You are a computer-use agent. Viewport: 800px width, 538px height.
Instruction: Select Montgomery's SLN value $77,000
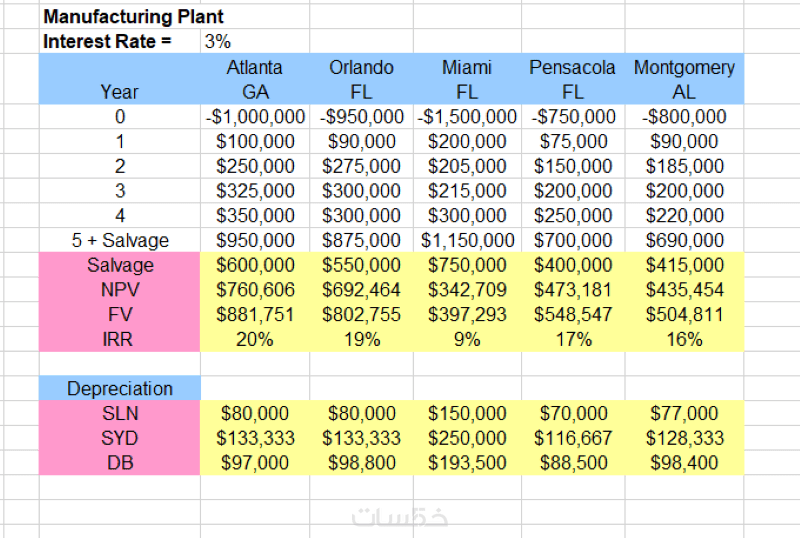(684, 413)
